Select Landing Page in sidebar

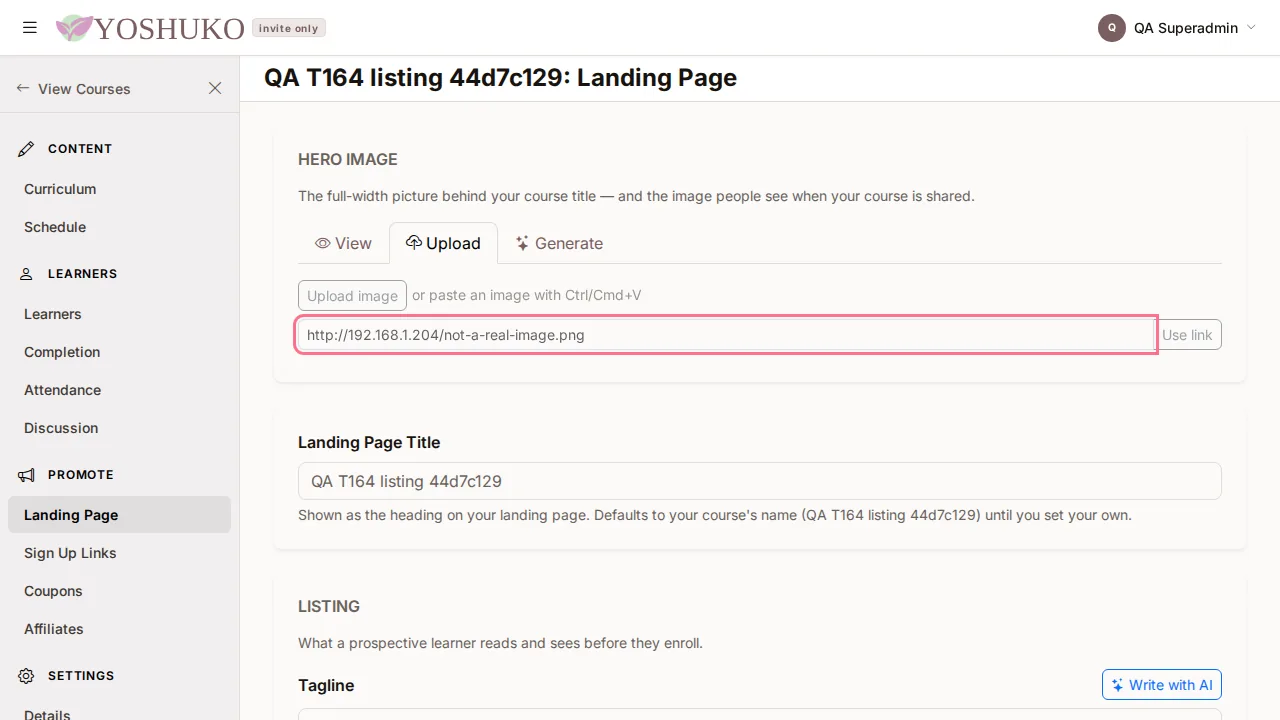click(119, 515)
